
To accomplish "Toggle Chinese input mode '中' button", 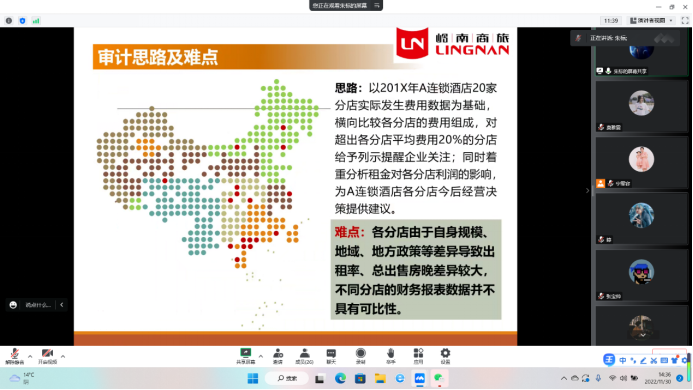I will point(623,360).
